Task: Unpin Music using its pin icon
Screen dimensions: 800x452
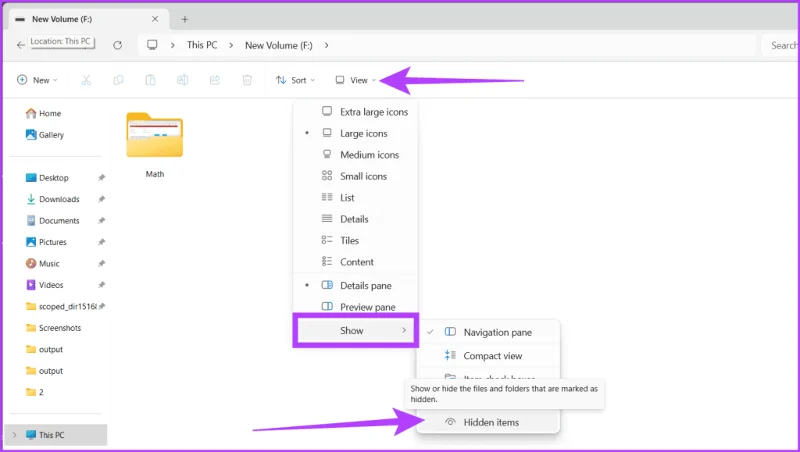Action: tap(102, 263)
